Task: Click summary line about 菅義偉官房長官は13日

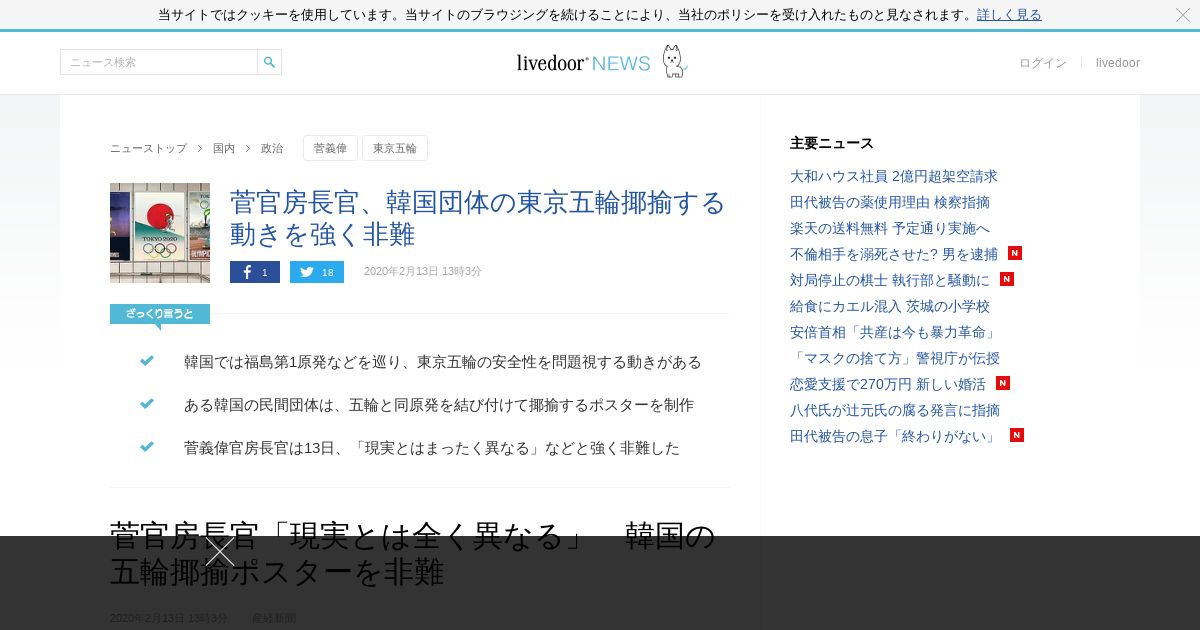Action: coord(432,448)
